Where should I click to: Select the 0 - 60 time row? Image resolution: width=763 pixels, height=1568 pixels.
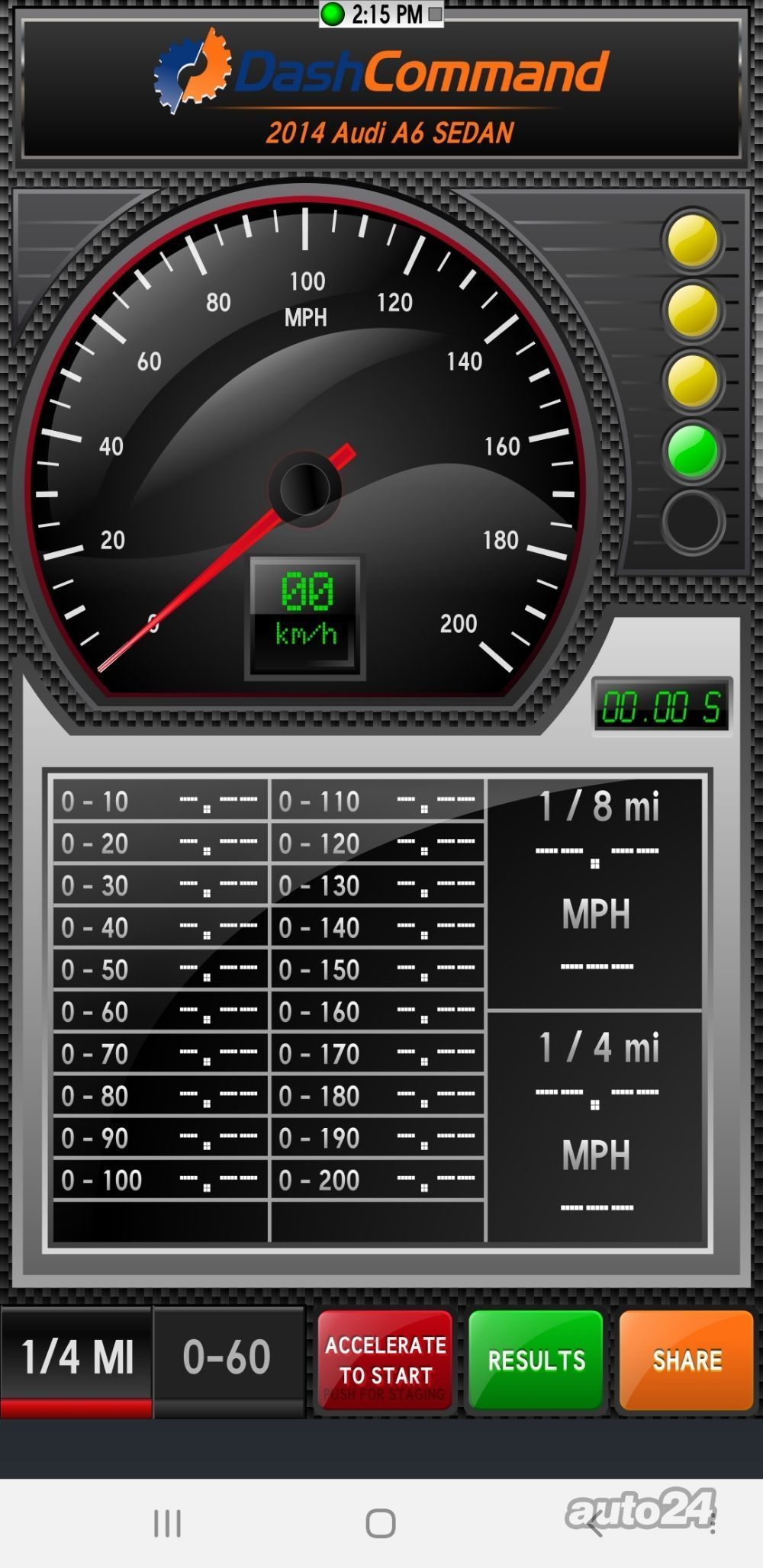coord(160,1012)
